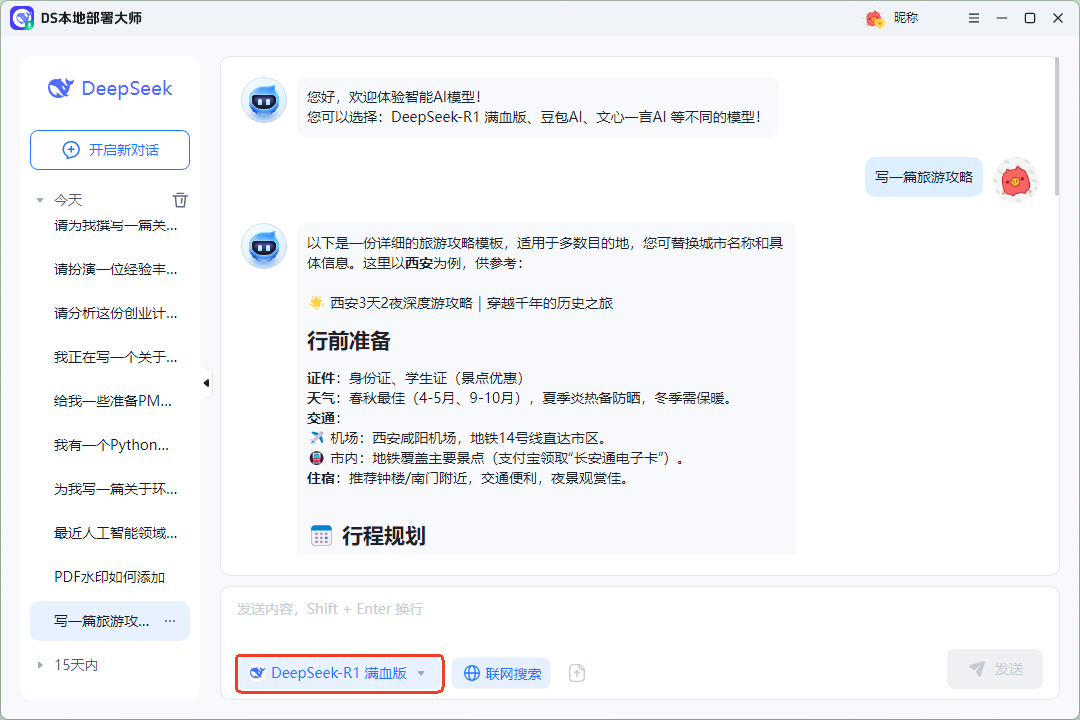Open the hamburger menu in the title bar

coord(973,18)
